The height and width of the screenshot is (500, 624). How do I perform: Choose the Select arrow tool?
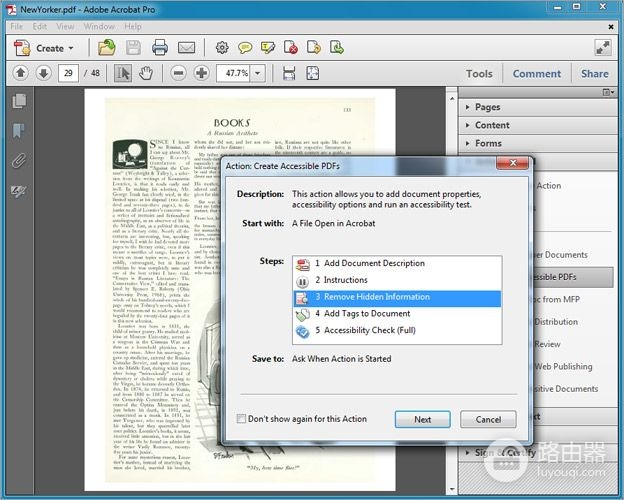pyautogui.click(x=123, y=73)
